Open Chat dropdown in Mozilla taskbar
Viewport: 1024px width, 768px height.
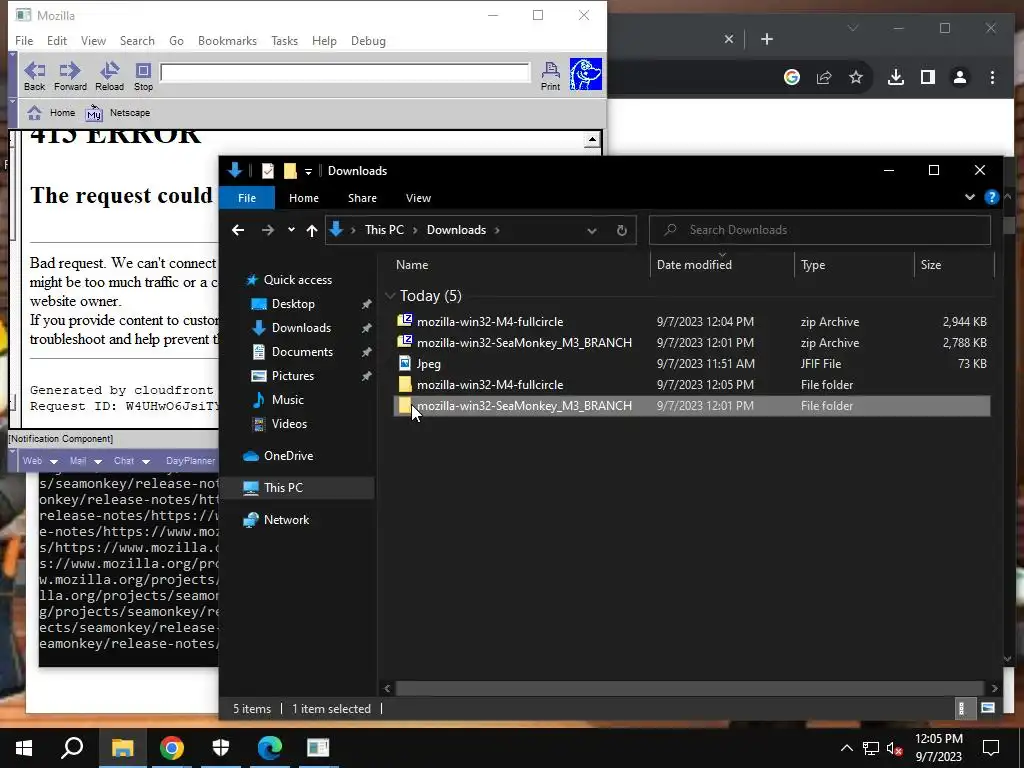[x=131, y=460]
